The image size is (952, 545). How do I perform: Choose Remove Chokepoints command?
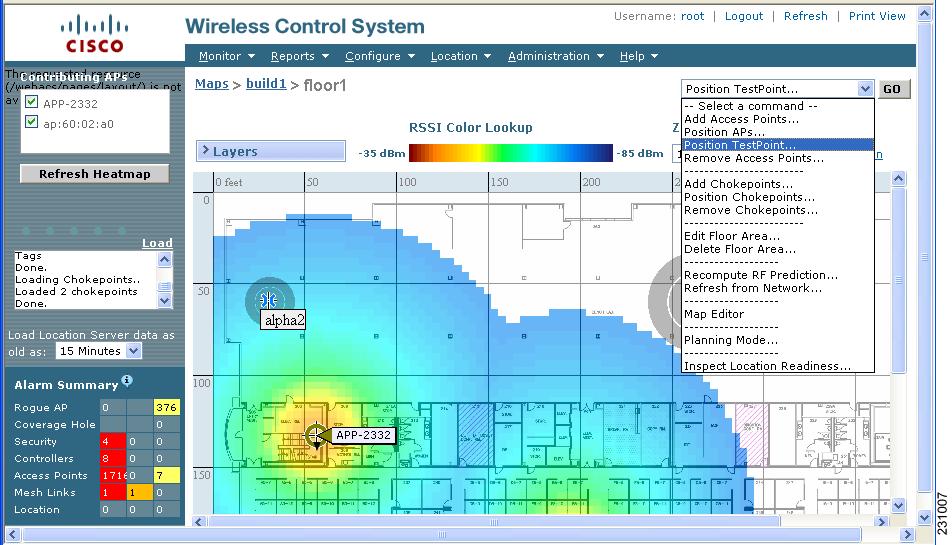point(777,210)
